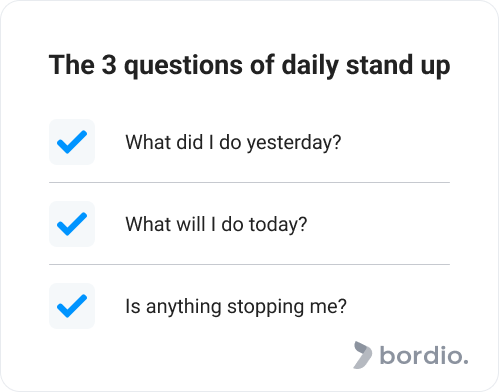
Task: Toggle the "What did I do yesterday?" checkbox
Action: pyautogui.click(x=72, y=142)
